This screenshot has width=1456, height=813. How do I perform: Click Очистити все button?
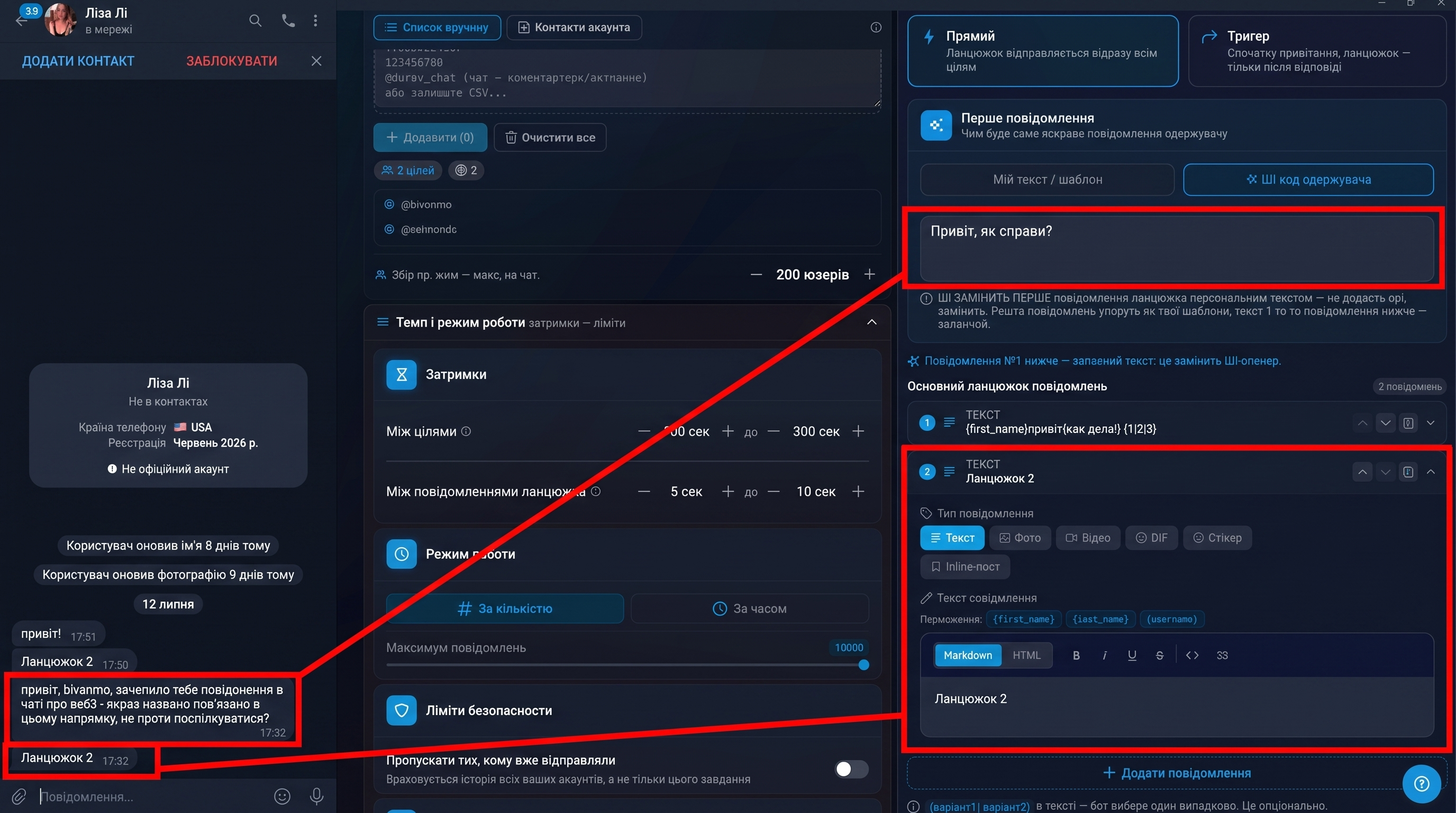tap(550, 138)
